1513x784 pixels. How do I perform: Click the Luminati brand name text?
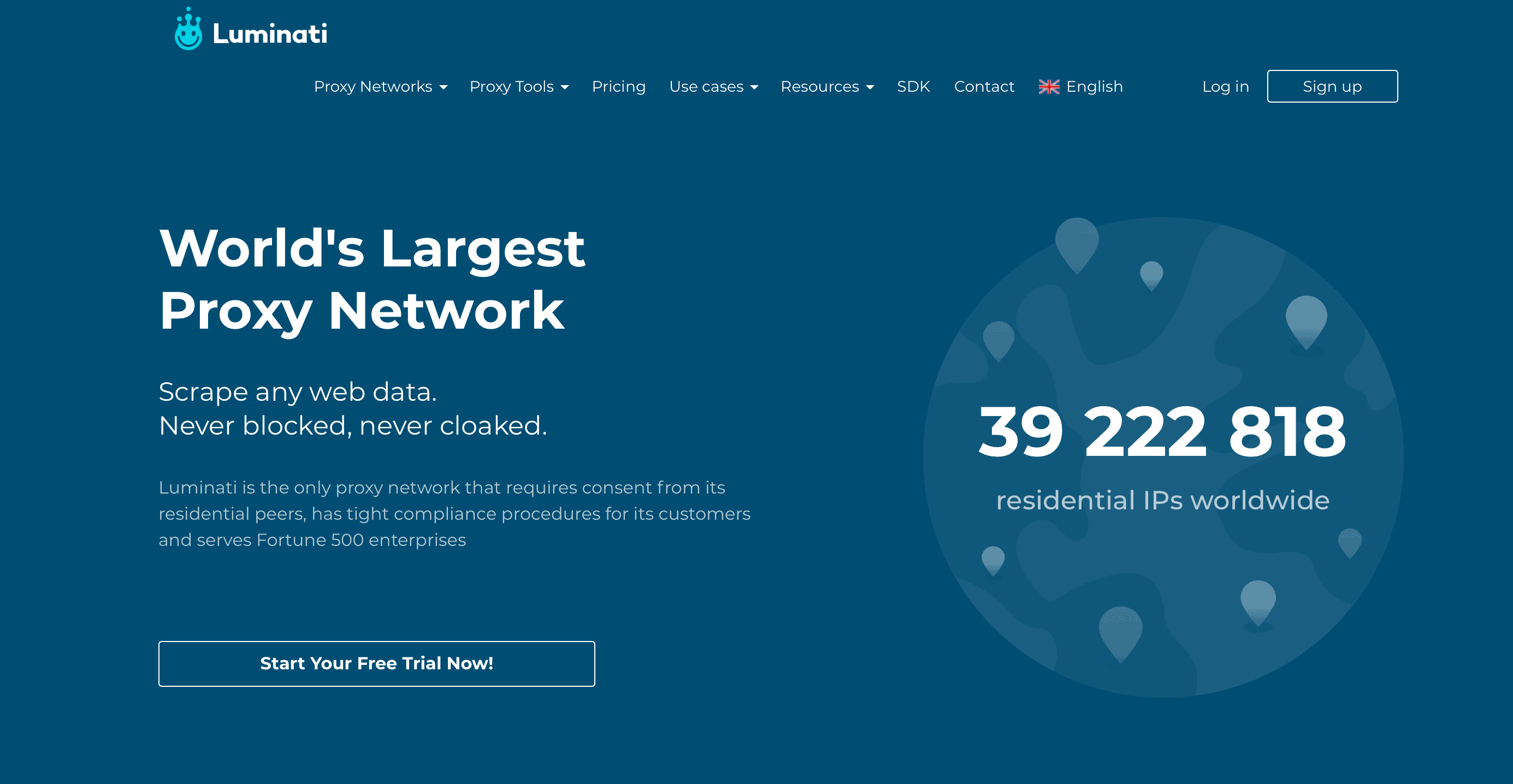270,33
